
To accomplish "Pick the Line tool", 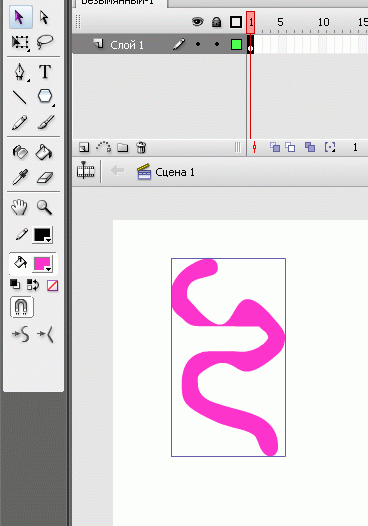I will point(19,97).
